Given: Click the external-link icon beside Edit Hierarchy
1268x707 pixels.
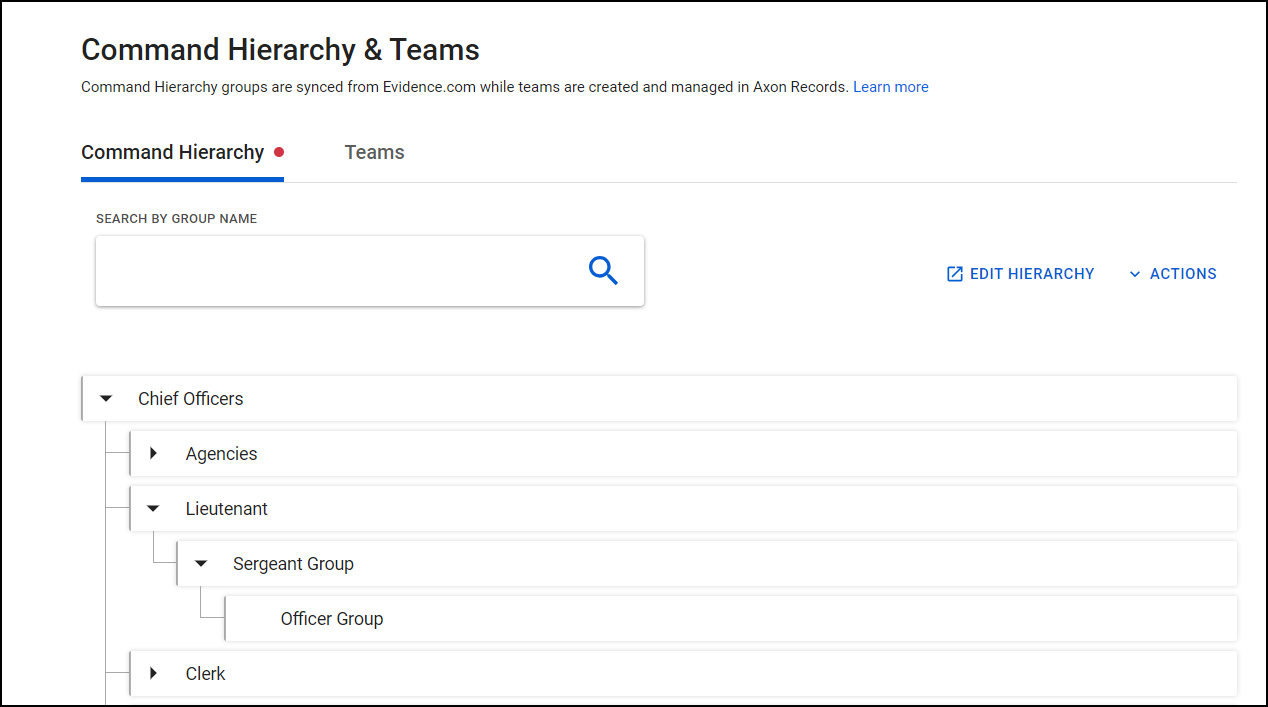Looking at the screenshot, I should point(953,273).
